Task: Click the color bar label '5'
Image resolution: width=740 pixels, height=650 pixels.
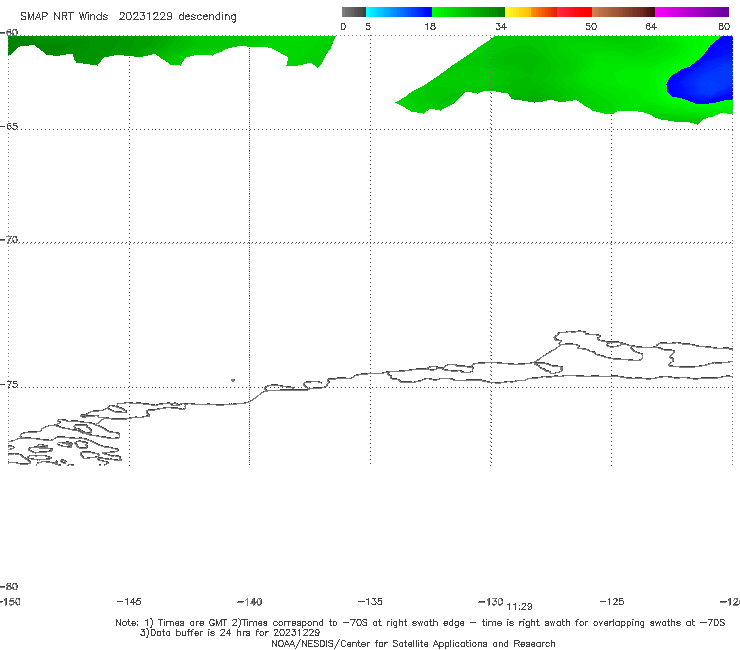Action: coord(368,27)
